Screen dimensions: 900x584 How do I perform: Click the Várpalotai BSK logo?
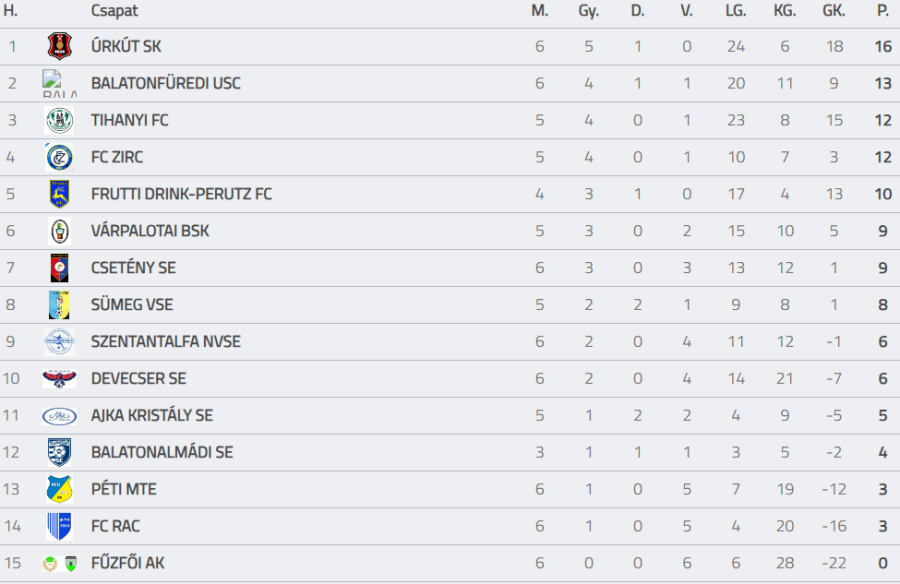(60, 231)
